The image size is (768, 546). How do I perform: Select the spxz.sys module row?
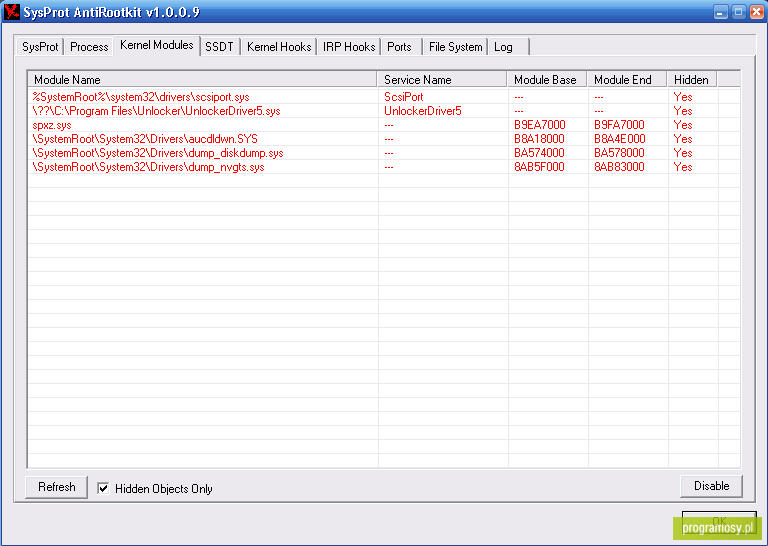click(384, 125)
